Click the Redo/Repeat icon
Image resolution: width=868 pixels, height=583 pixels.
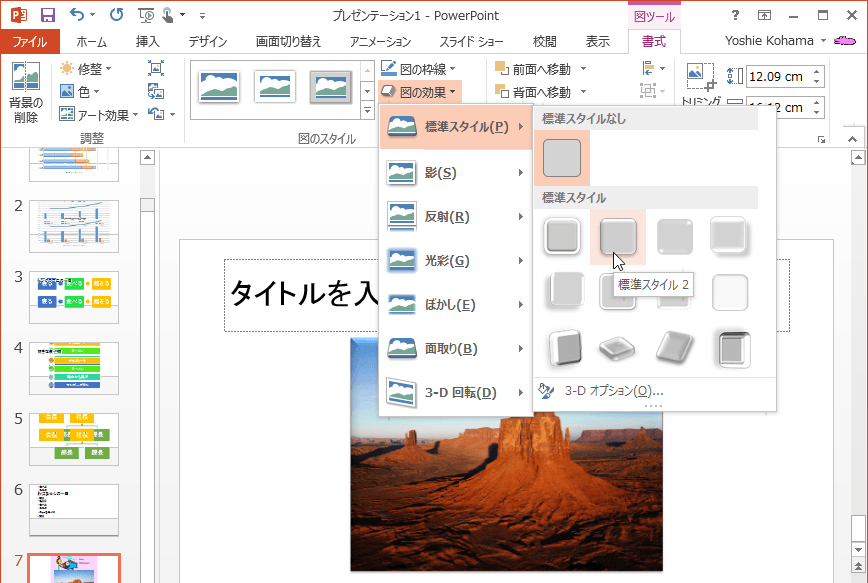pyautogui.click(x=116, y=15)
